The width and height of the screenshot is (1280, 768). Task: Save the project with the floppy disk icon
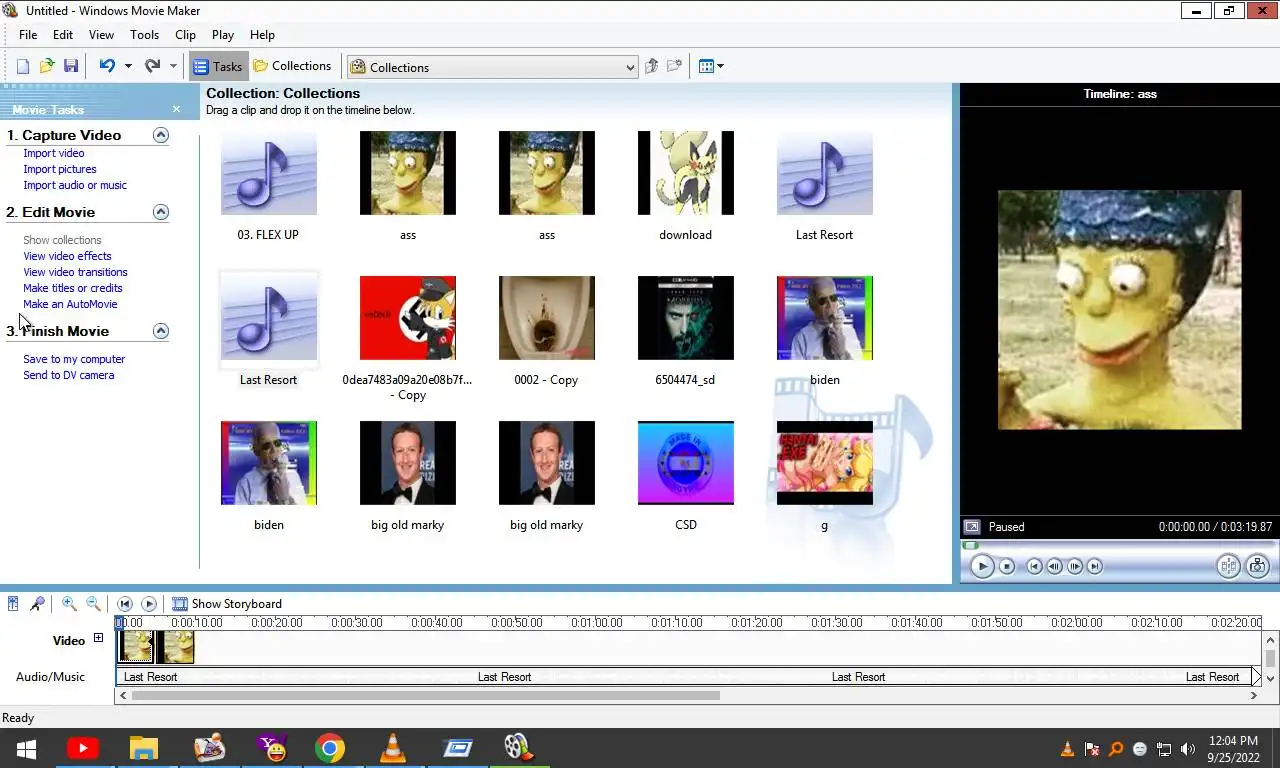71,66
